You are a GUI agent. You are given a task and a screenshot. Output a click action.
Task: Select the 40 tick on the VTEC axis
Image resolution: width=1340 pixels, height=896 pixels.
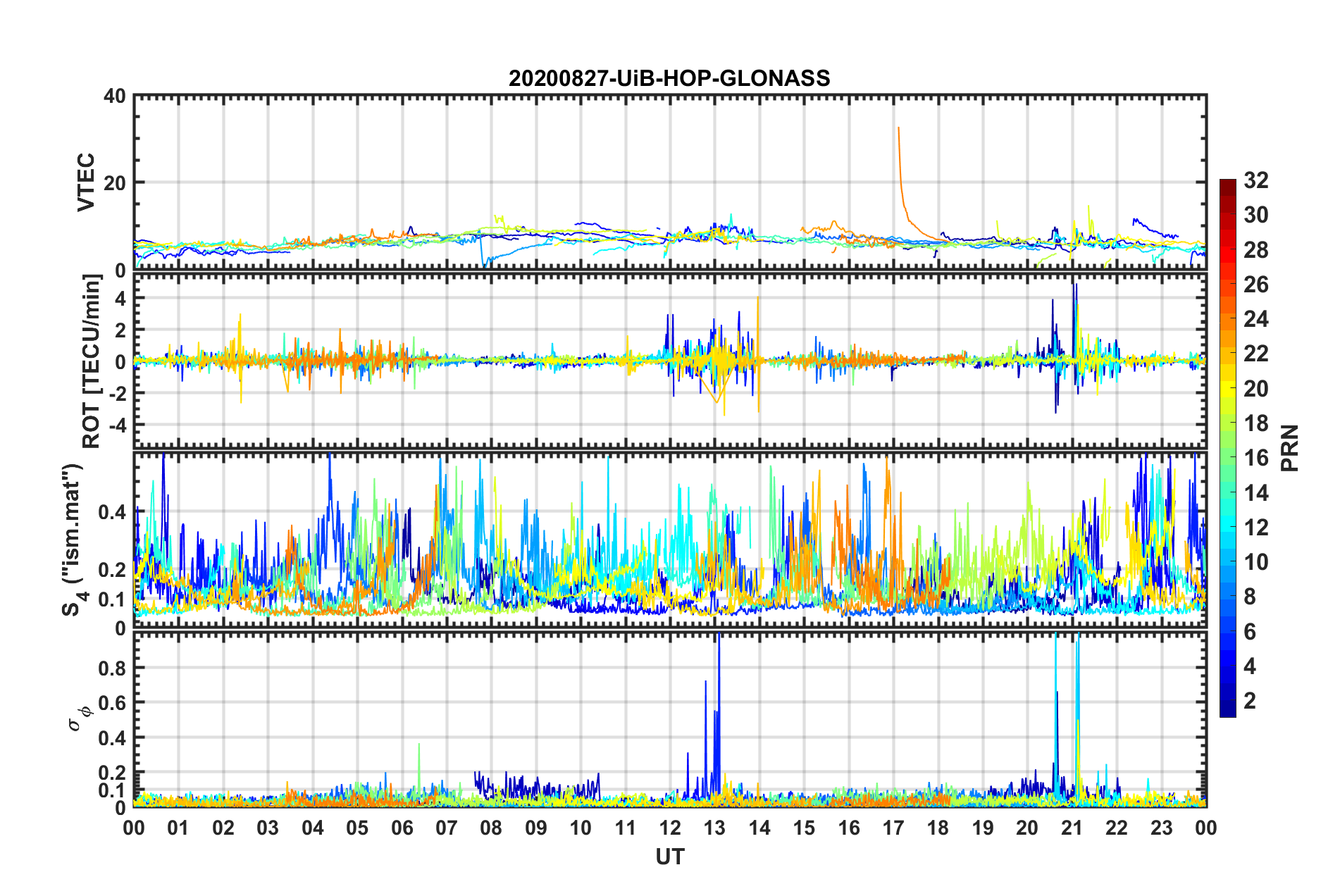[x=114, y=96]
